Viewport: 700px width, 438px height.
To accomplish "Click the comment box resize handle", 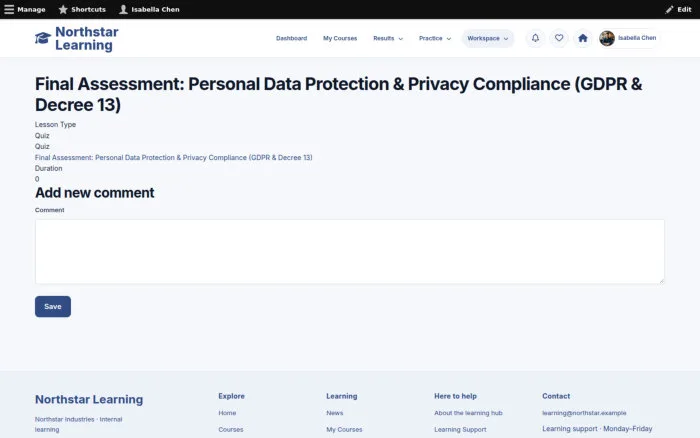I will pyautogui.click(x=661, y=280).
